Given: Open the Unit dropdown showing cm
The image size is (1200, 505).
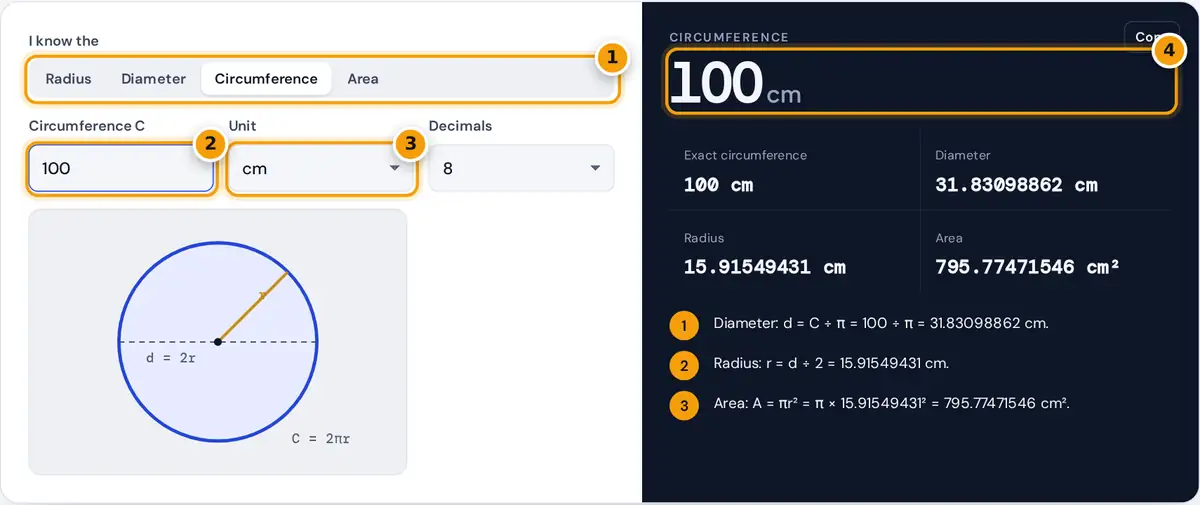Looking at the screenshot, I should coord(321,168).
